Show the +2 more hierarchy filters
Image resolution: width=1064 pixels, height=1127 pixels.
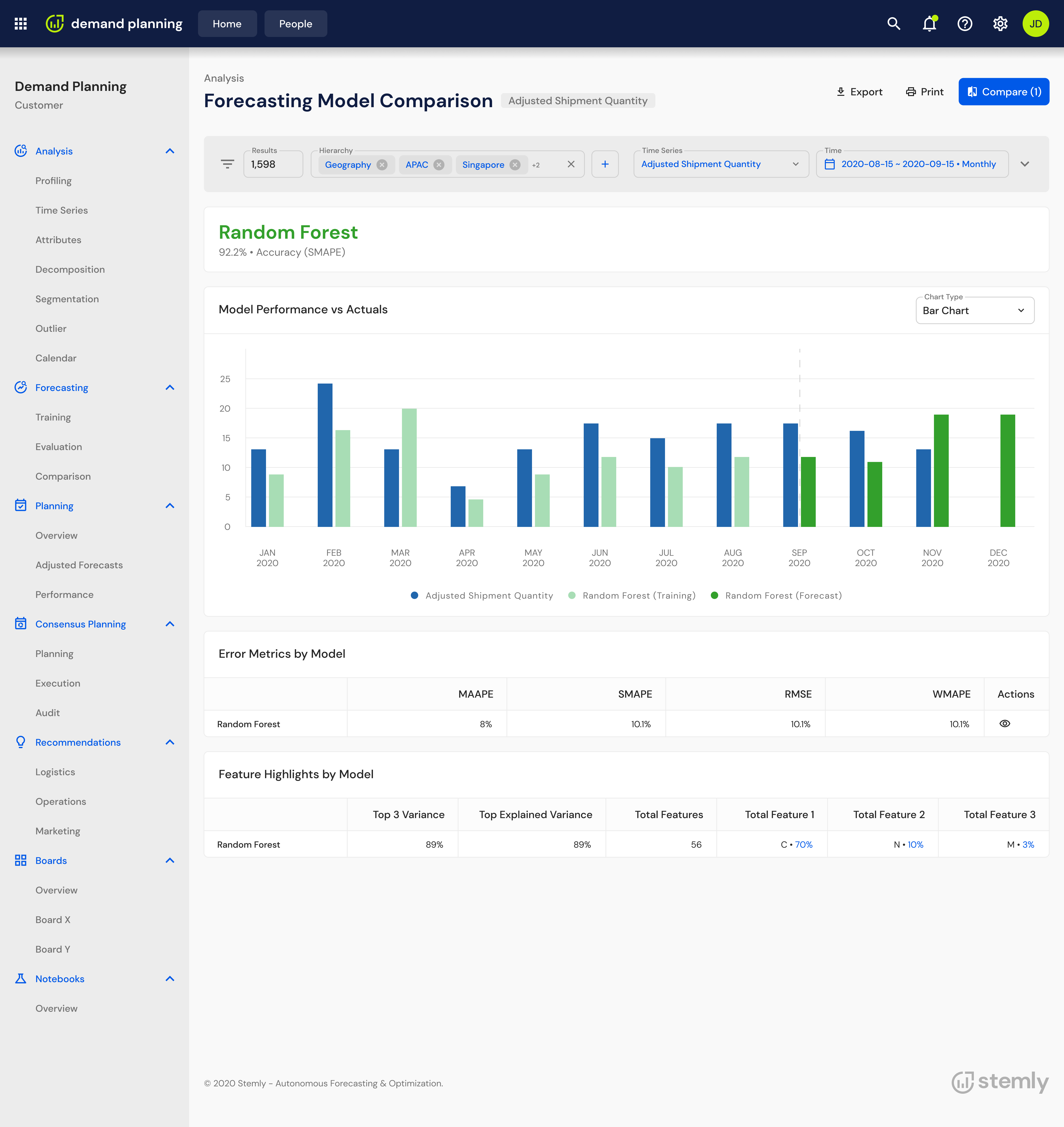(536, 165)
